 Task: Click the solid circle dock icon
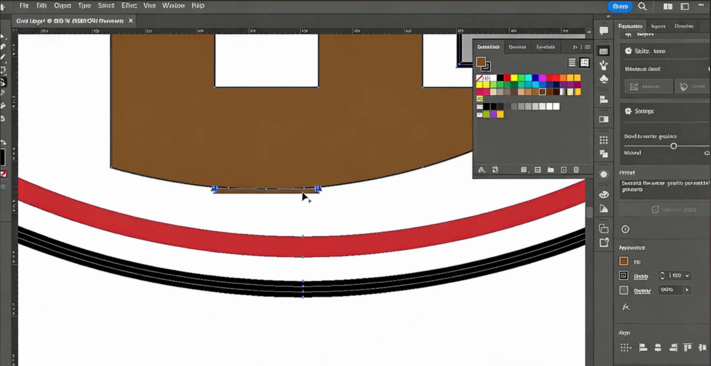[604, 175]
